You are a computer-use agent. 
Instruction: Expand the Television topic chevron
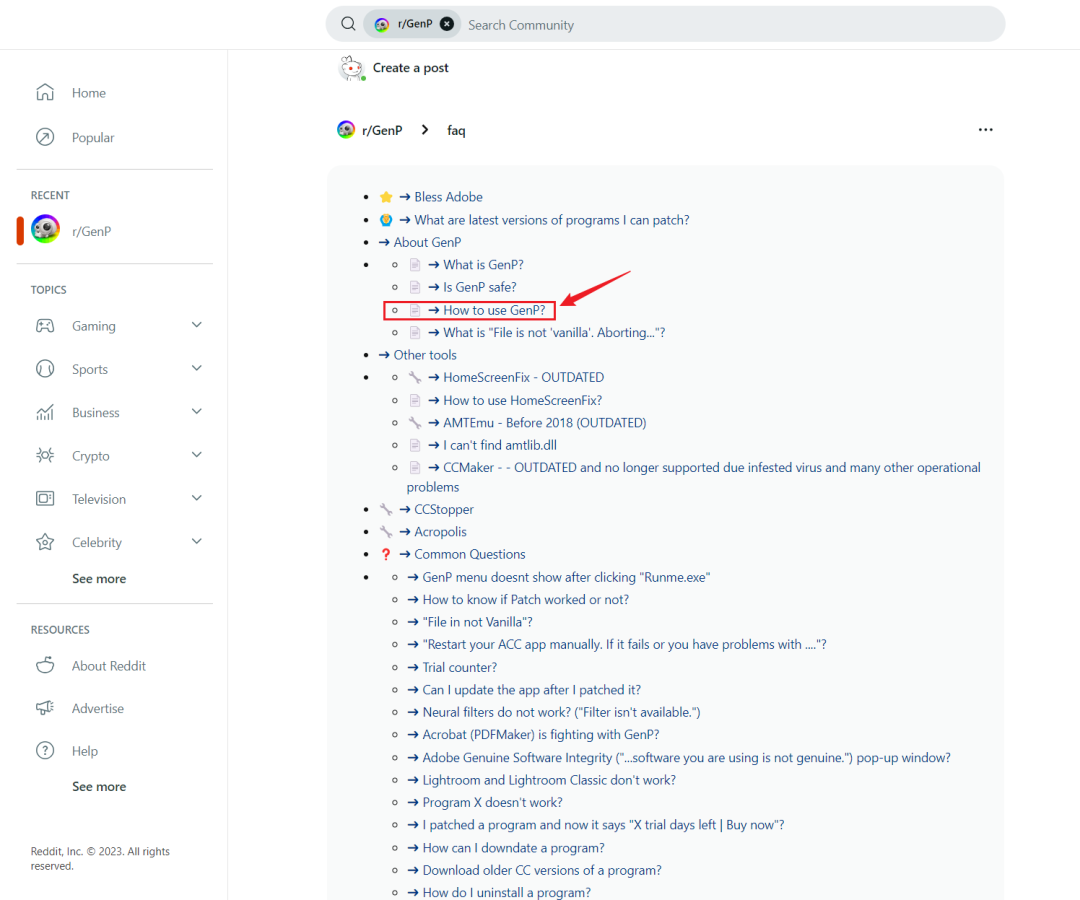(x=197, y=498)
